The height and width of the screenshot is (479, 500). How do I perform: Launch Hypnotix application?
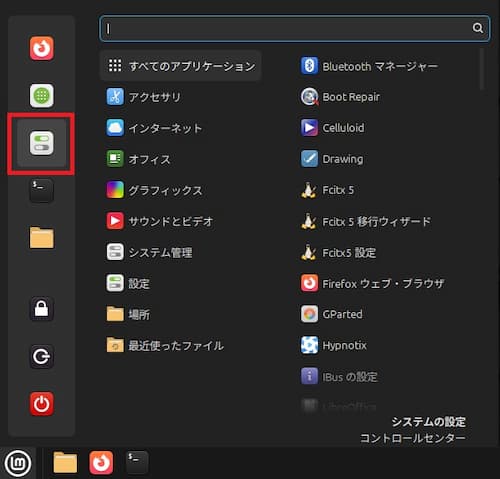(334, 345)
